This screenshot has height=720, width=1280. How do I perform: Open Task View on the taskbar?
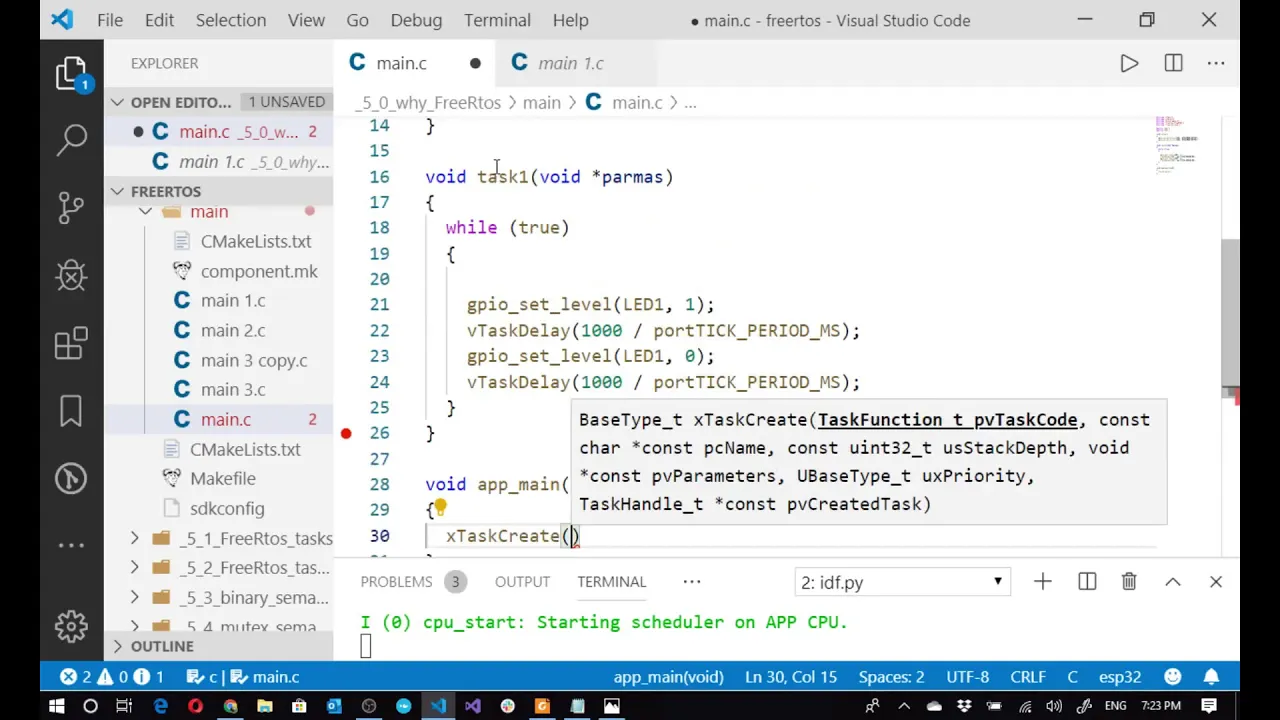(x=124, y=706)
